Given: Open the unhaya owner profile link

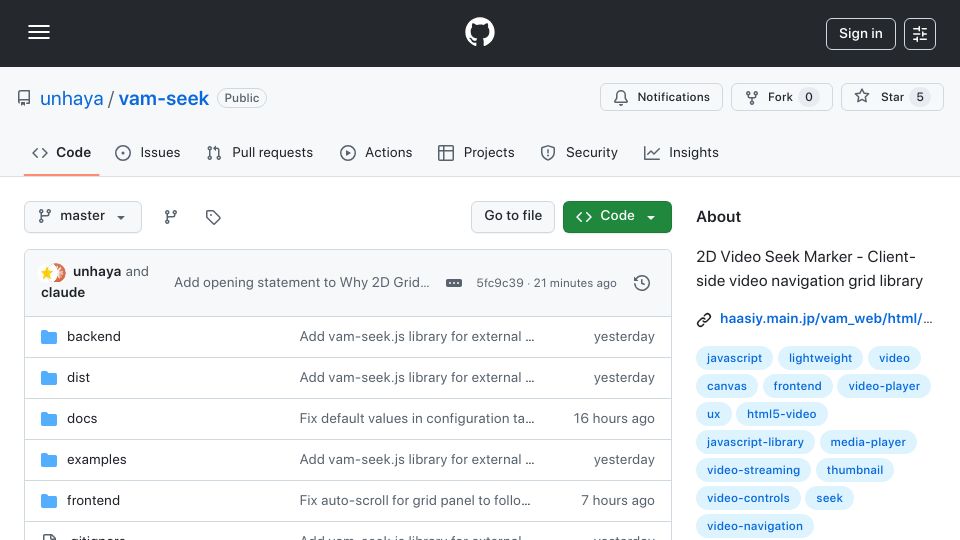Looking at the screenshot, I should [72, 98].
